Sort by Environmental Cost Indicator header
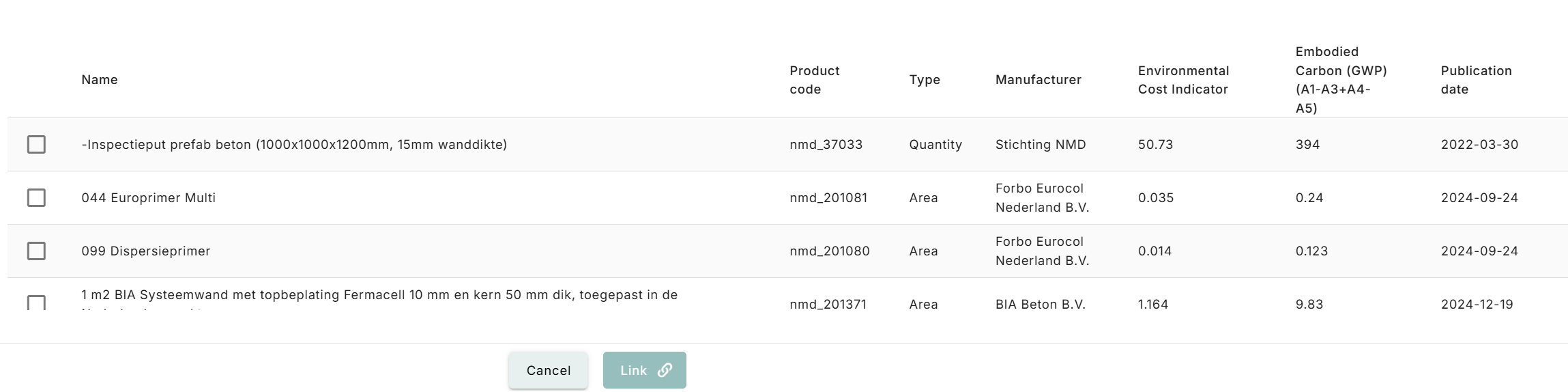The height and width of the screenshot is (392, 1568). (1183, 80)
